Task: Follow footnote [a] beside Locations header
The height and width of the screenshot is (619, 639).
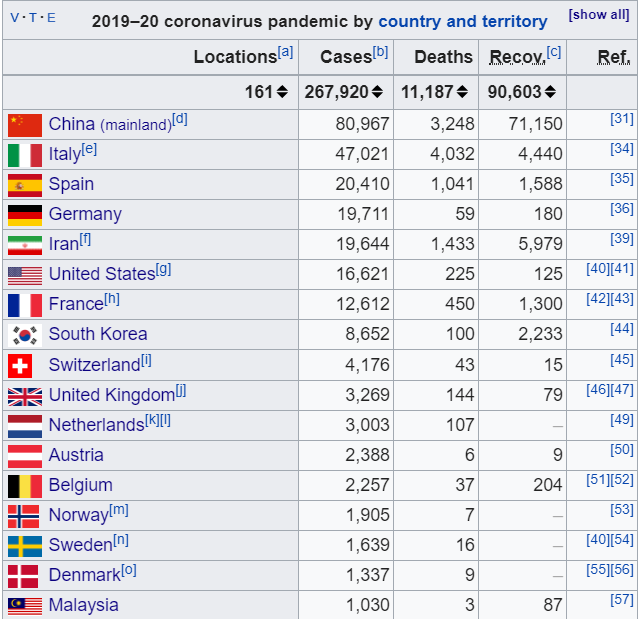Action: pyautogui.click(x=285, y=52)
